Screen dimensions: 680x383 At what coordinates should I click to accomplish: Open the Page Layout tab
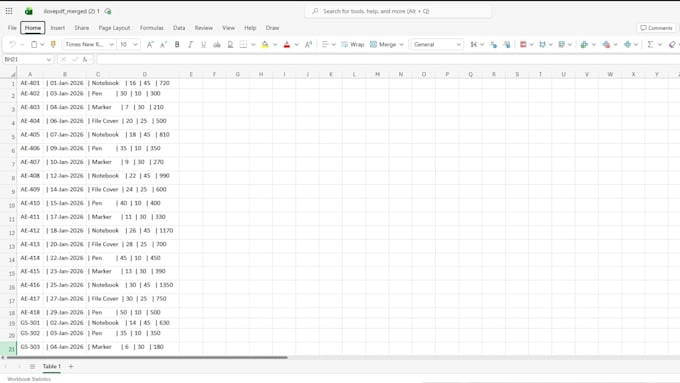coord(114,28)
